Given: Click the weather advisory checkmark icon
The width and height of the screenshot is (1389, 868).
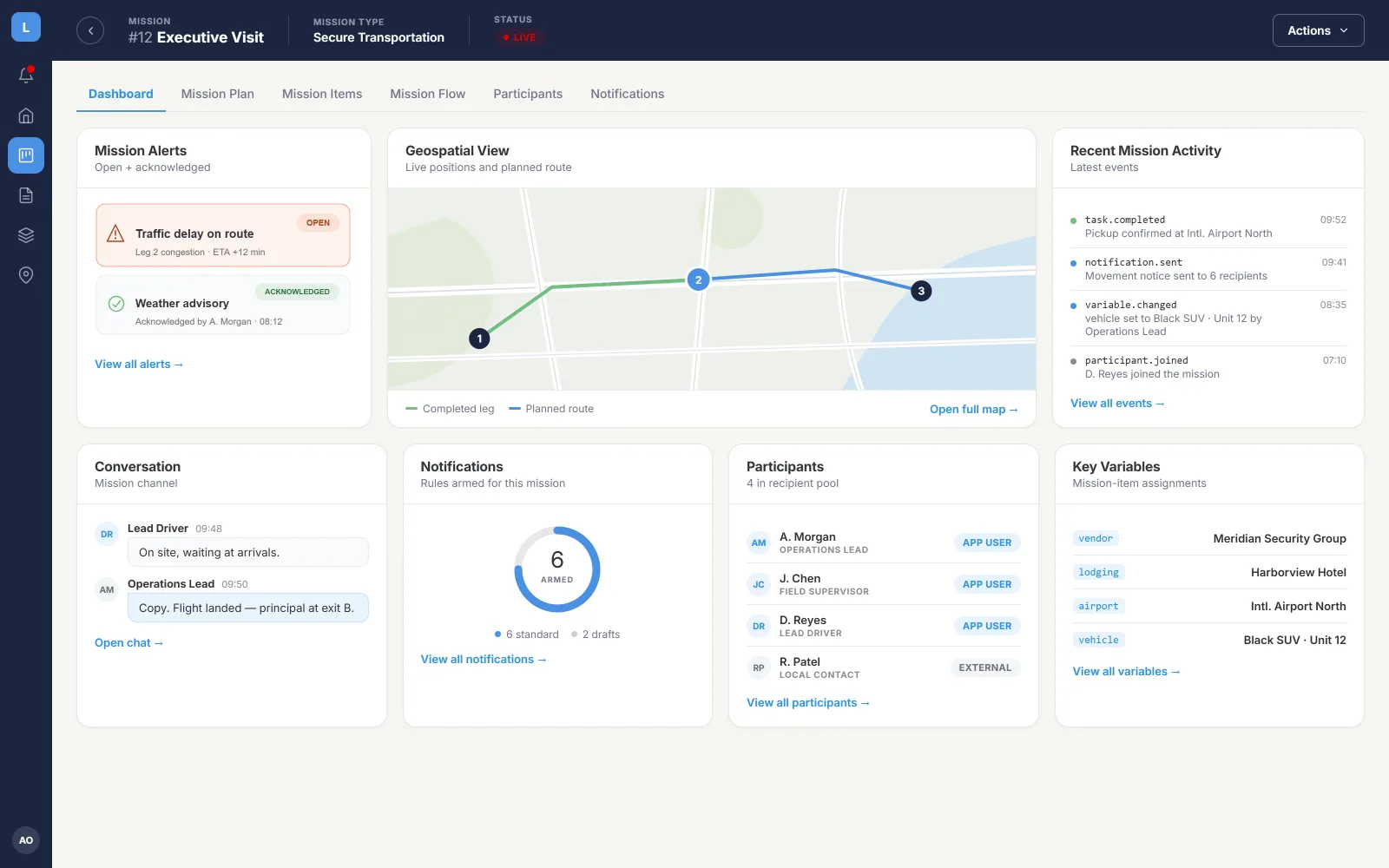Looking at the screenshot, I should [x=115, y=304].
